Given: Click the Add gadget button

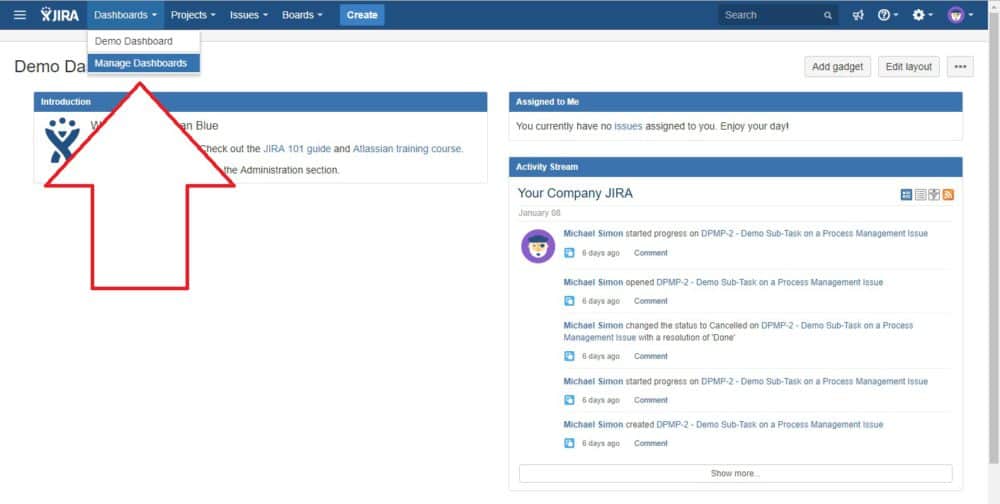Looking at the screenshot, I should 837,66.
